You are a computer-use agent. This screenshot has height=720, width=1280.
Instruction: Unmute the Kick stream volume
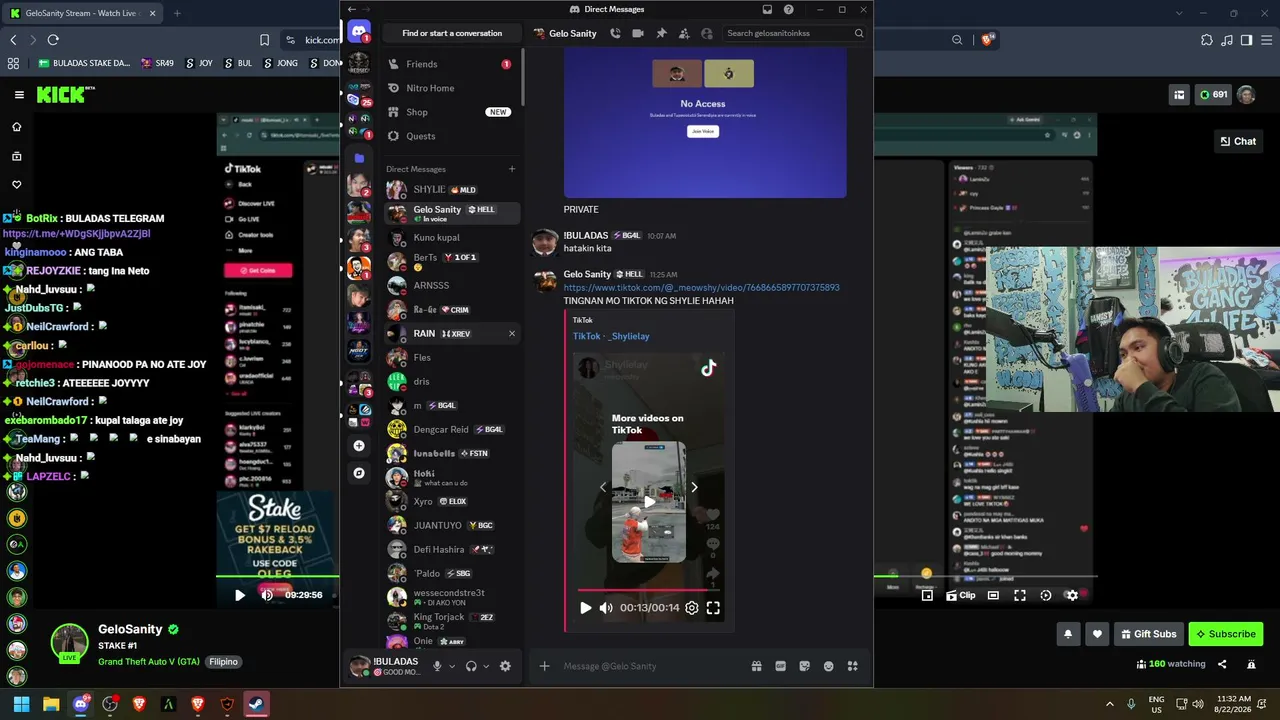pyautogui.click(x=267, y=595)
